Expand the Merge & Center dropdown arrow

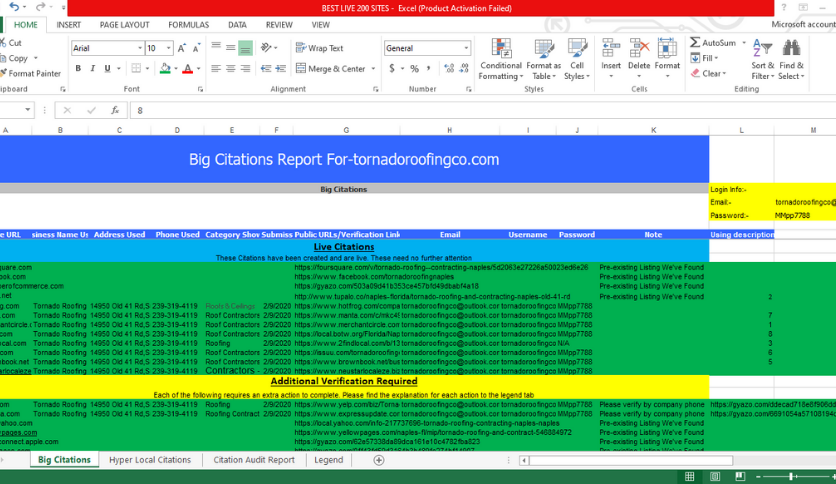point(372,69)
